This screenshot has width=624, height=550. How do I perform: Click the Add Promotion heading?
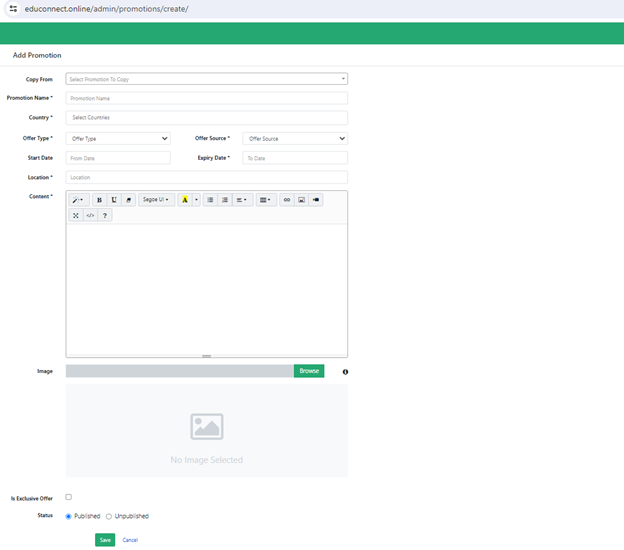37,55
